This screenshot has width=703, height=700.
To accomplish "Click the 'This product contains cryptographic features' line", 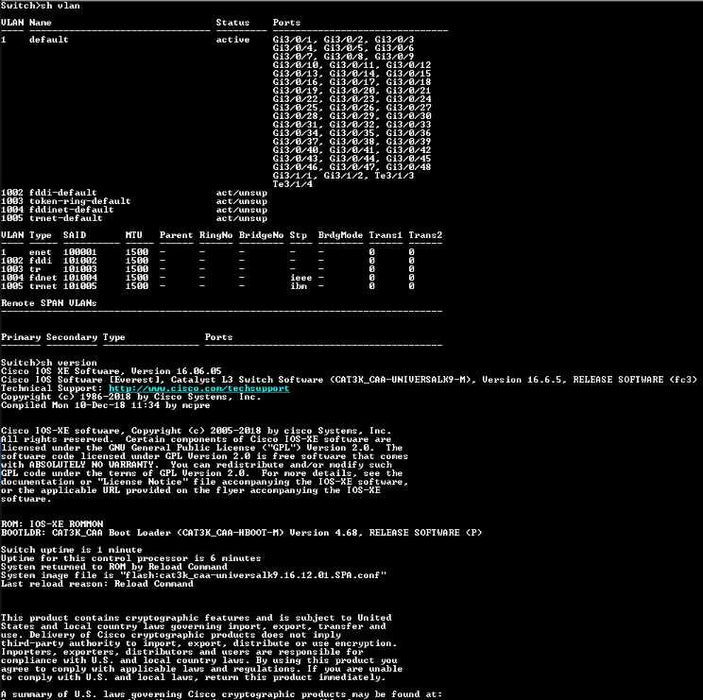I will (196, 617).
